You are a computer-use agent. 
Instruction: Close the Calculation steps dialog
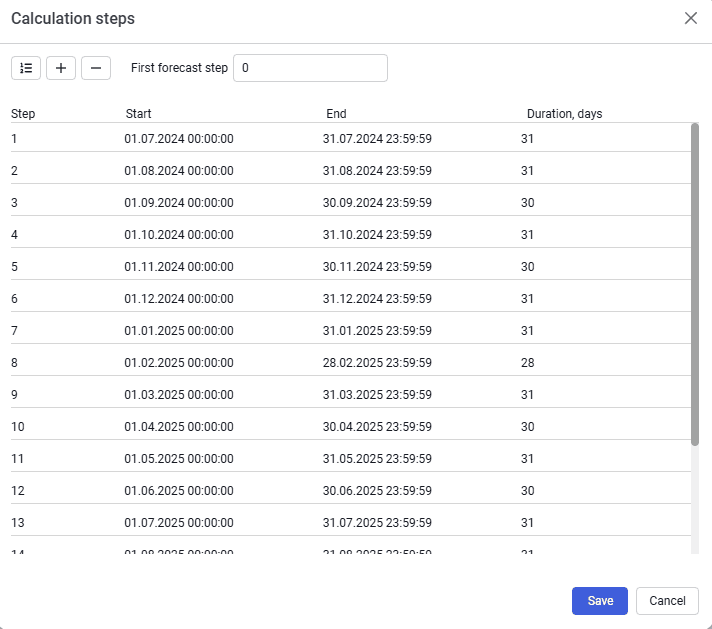click(x=691, y=18)
